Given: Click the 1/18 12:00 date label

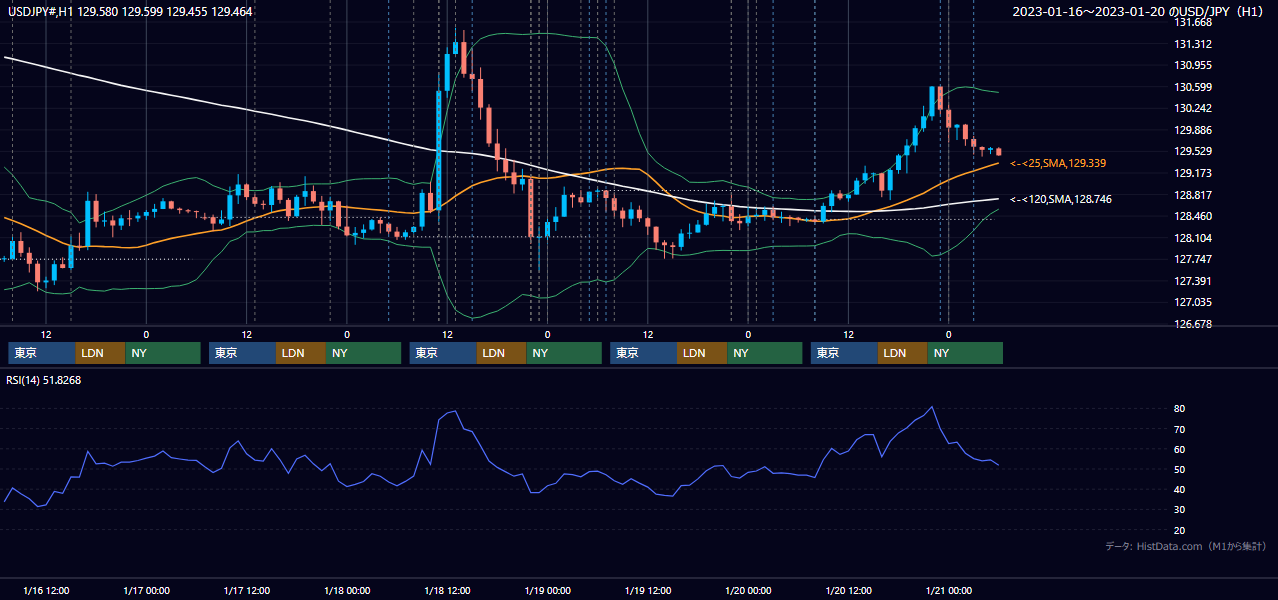Looking at the screenshot, I should (447, 591).
